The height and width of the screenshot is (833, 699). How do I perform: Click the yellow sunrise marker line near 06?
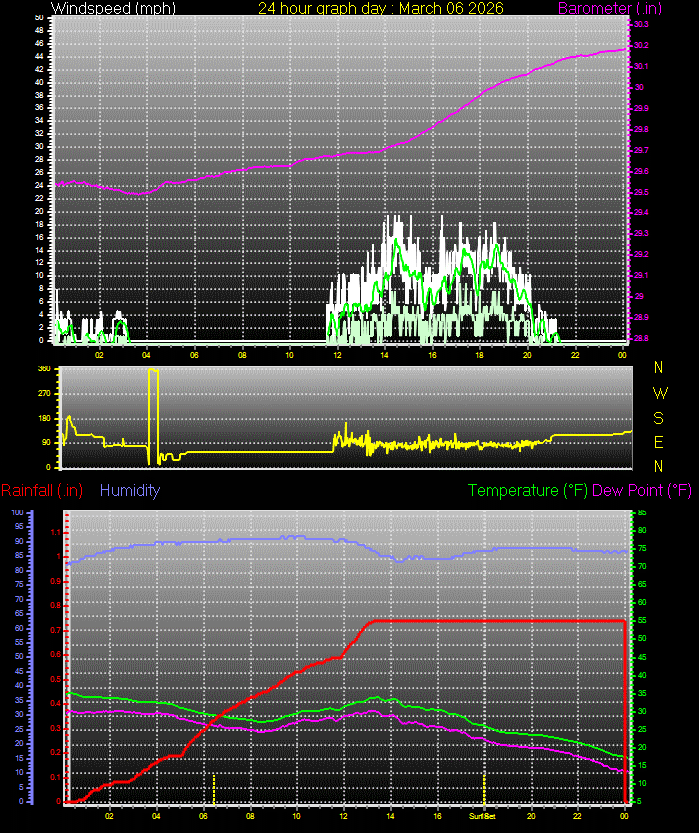tap(214, 788)
